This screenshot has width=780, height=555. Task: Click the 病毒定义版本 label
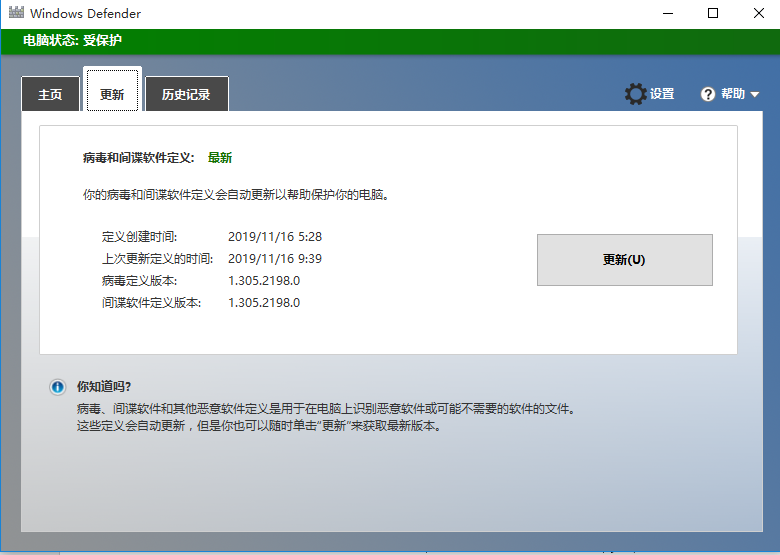click(x=139, y=280)
